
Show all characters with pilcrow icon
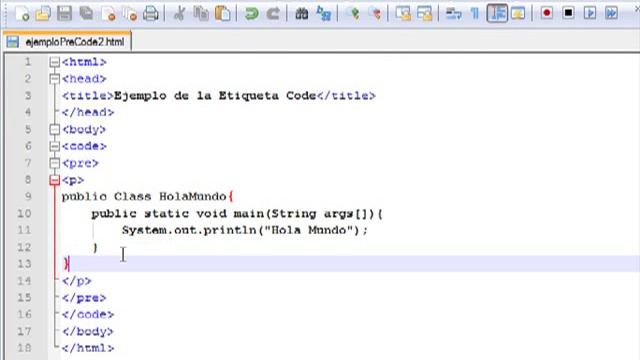pyautogui.click(x=475, y=13)
